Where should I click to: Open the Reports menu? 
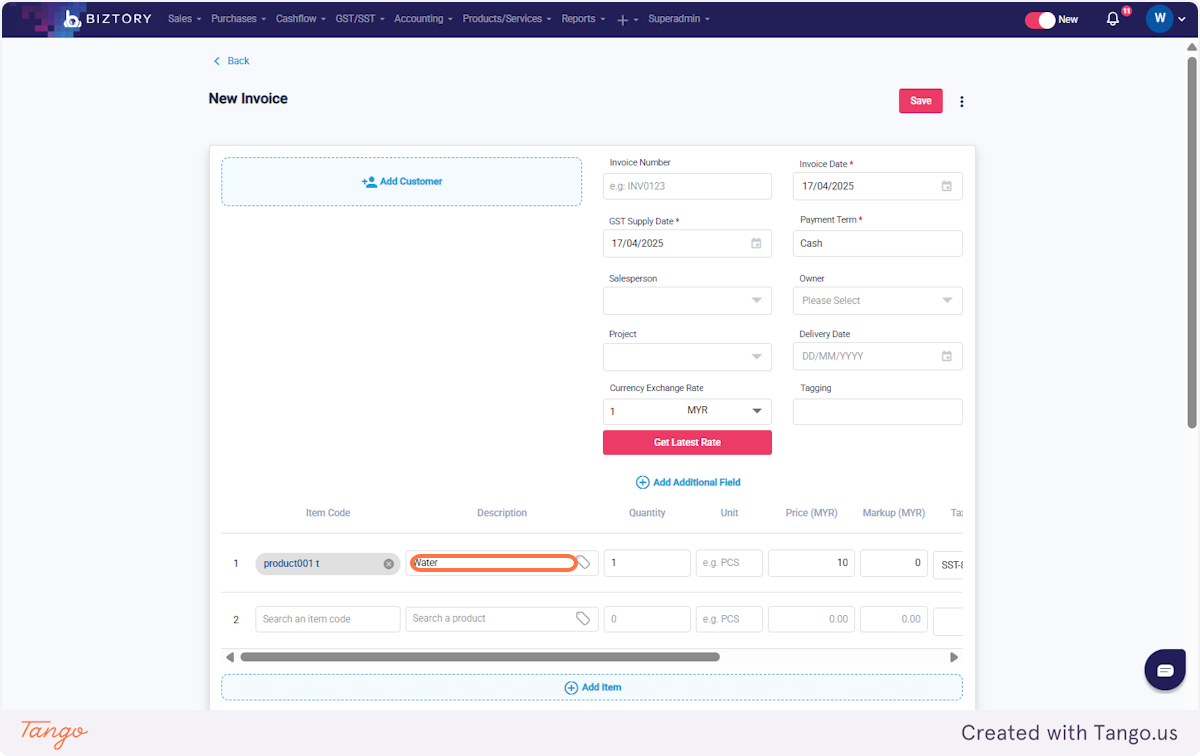pyautogui.click(x=583, y=19)
